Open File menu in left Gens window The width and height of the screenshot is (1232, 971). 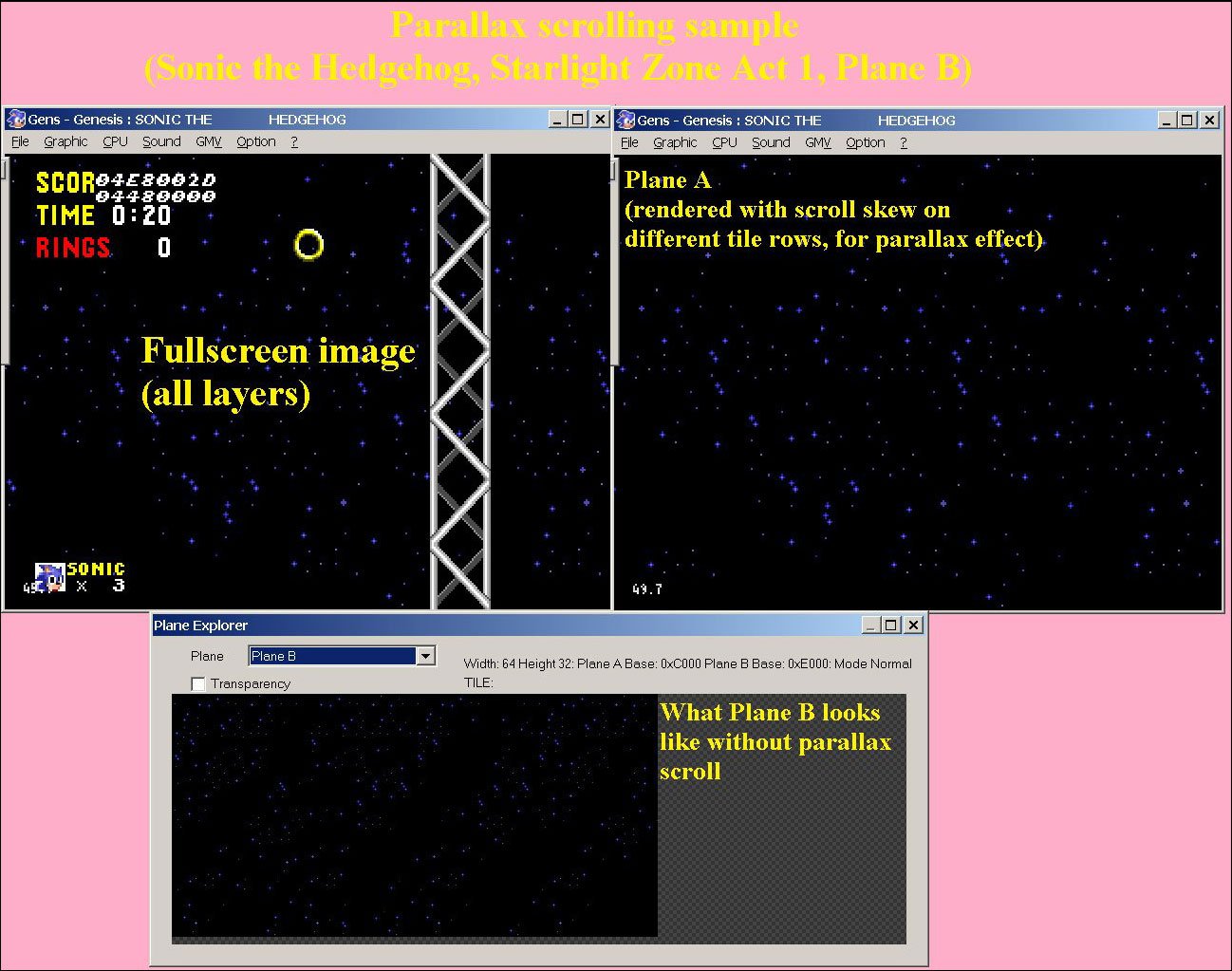[20, 141]
